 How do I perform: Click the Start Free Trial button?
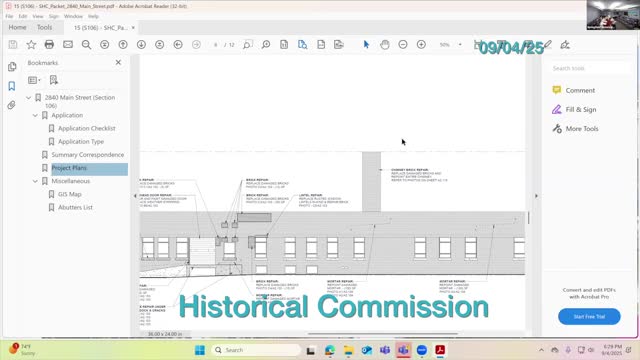pos(589,317)
